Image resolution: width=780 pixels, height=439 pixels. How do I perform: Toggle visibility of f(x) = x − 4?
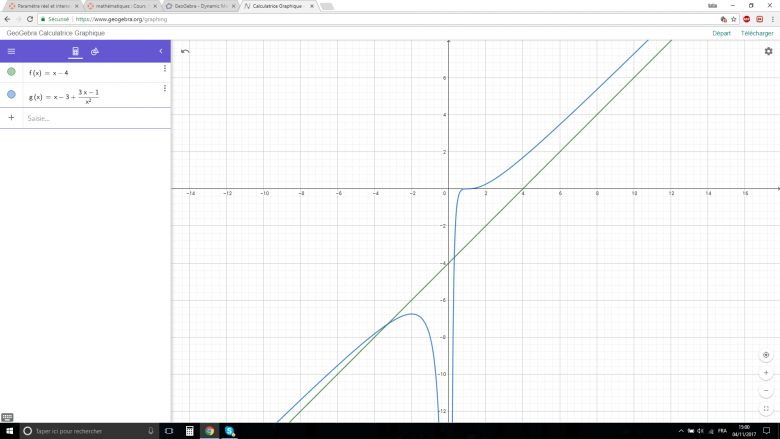coord(11,72)
